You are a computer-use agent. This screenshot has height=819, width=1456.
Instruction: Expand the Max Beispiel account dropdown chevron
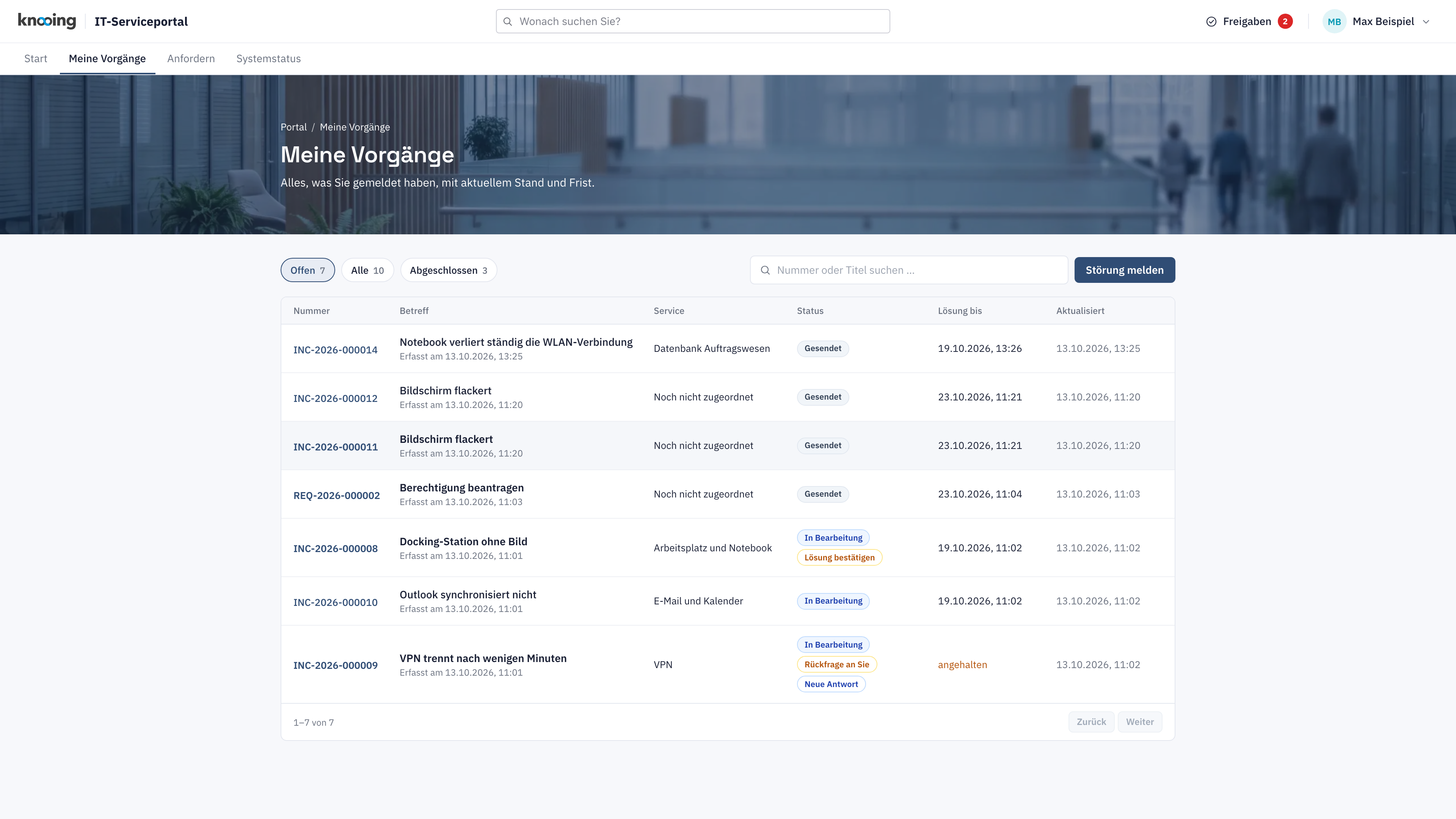tap(1426, 22)
